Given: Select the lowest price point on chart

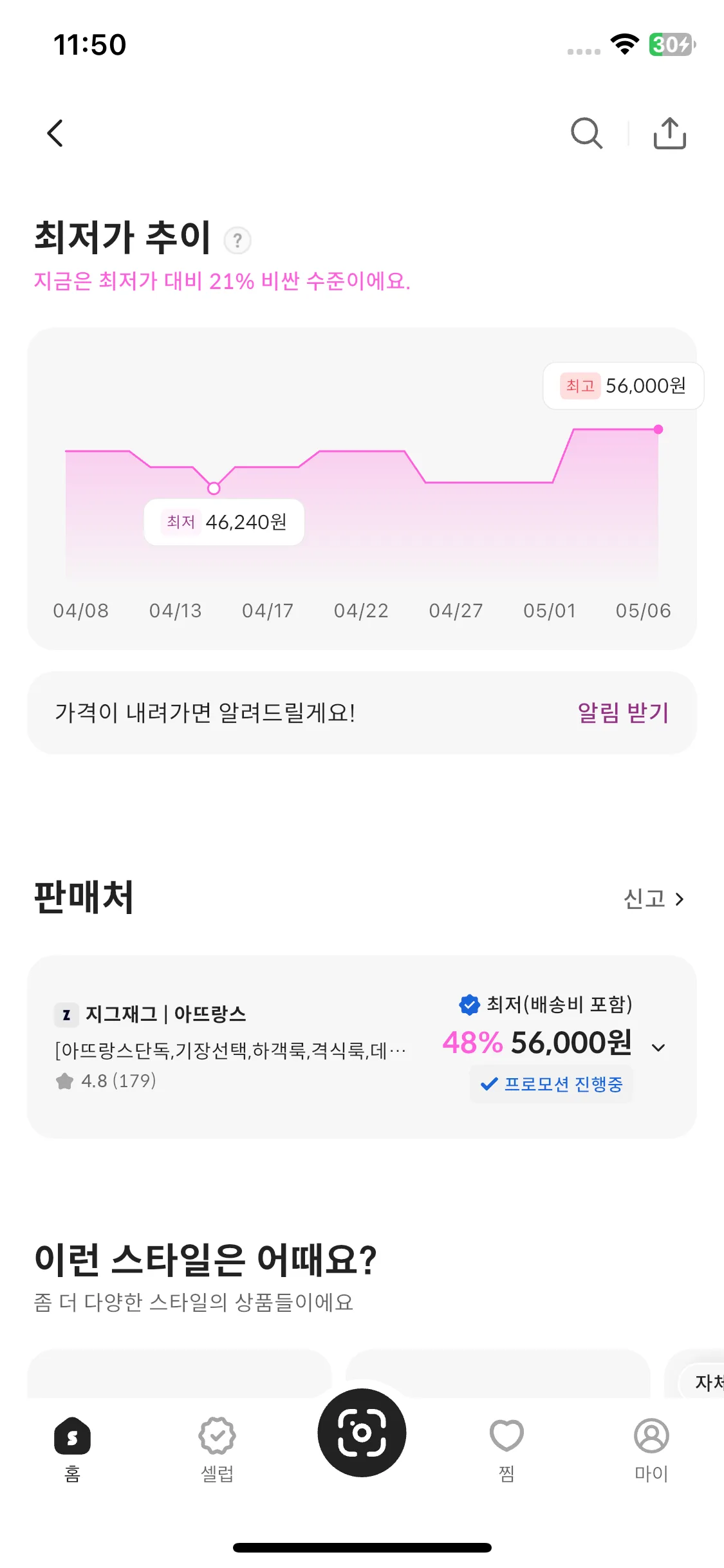Looking at the screenshot, I should point(214,488).
